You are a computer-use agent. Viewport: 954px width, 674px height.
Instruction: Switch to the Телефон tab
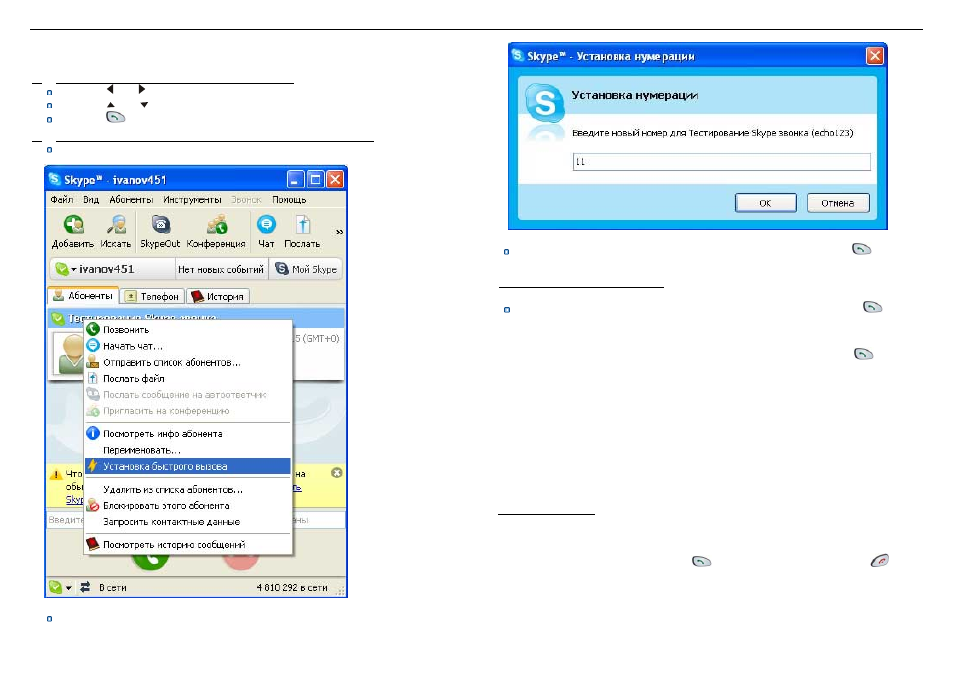pyautogui.click(x=152, y=296)
